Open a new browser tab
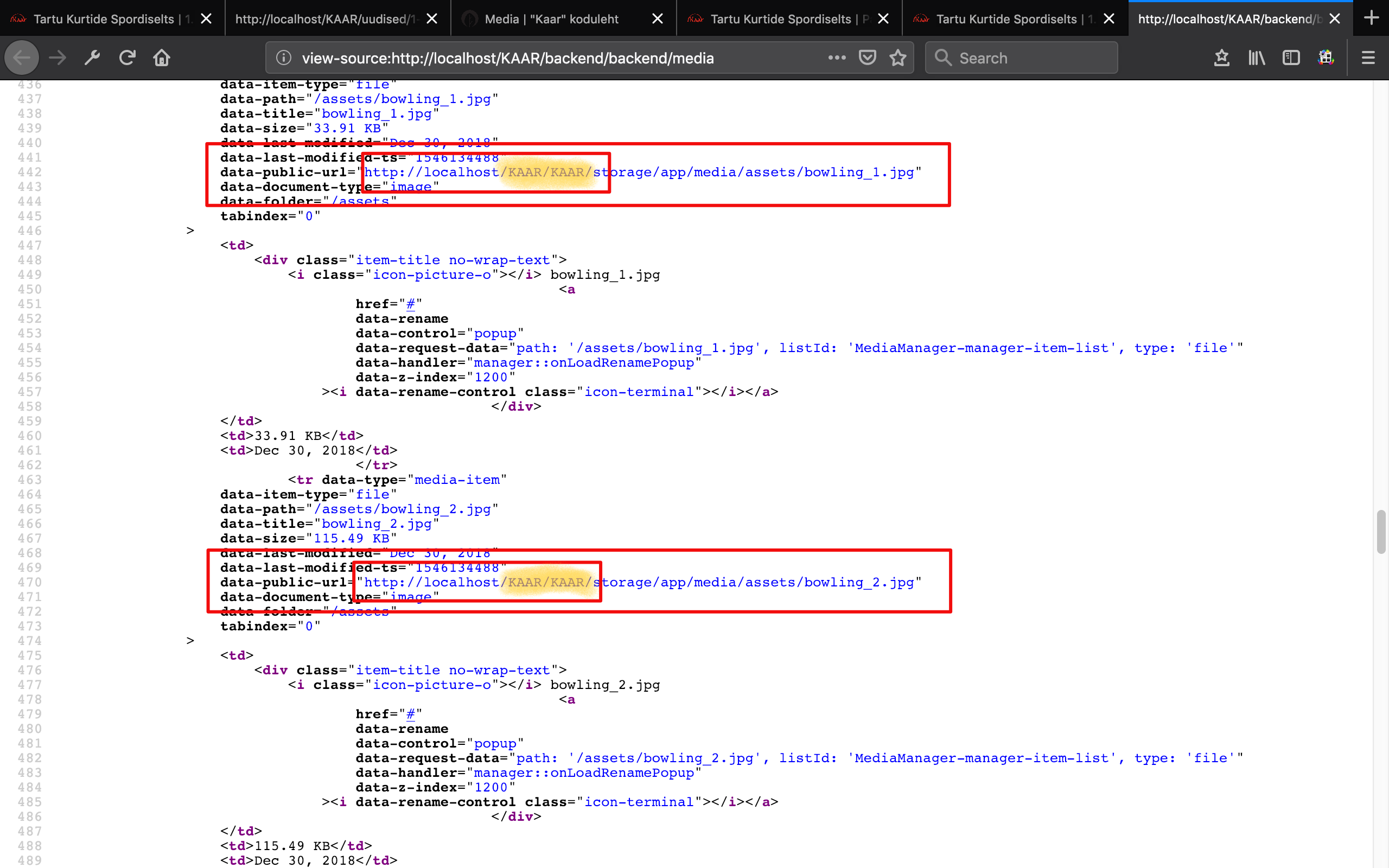 tap(1372, 18)
